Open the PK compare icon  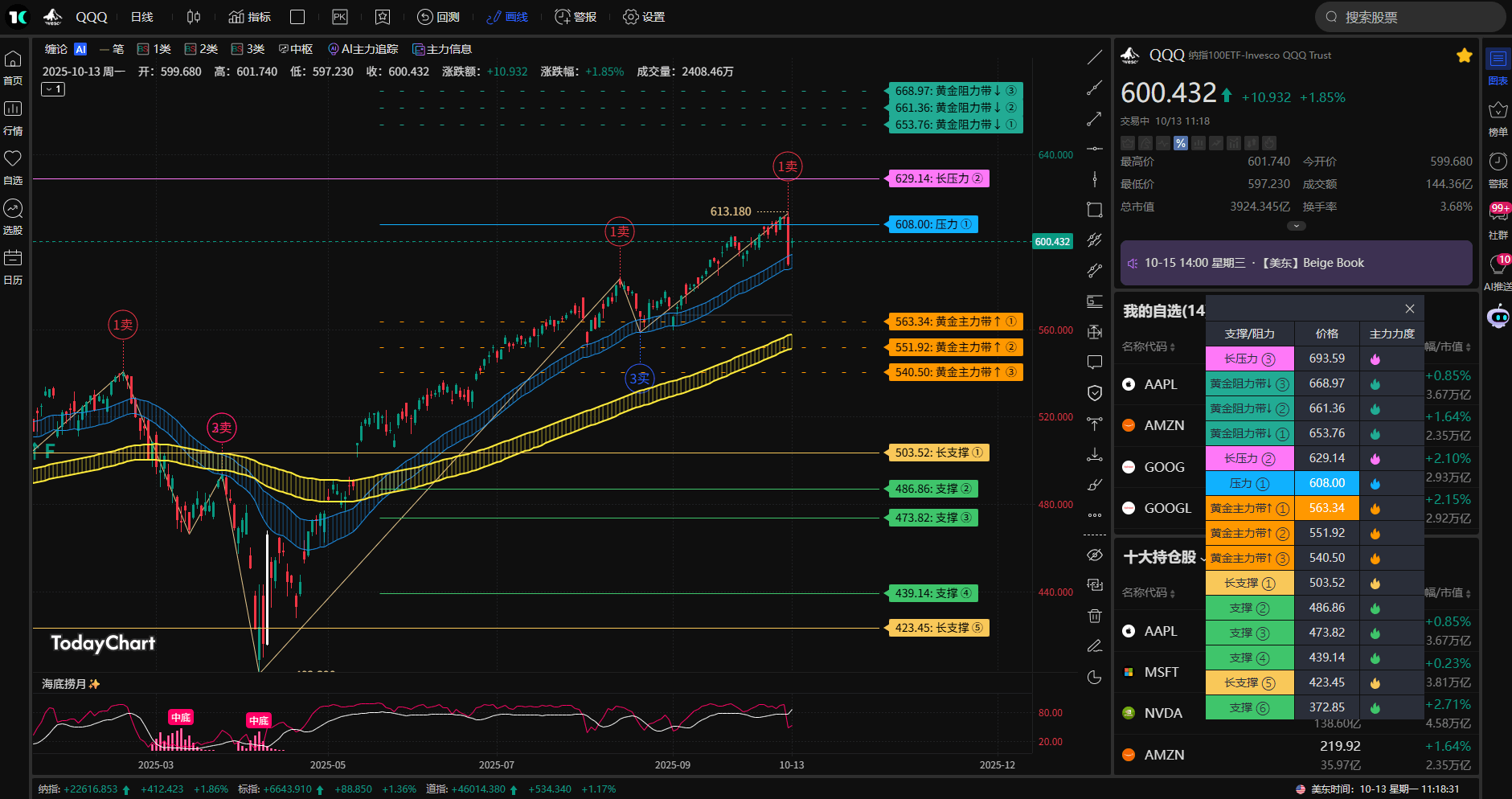click(340, 17)
